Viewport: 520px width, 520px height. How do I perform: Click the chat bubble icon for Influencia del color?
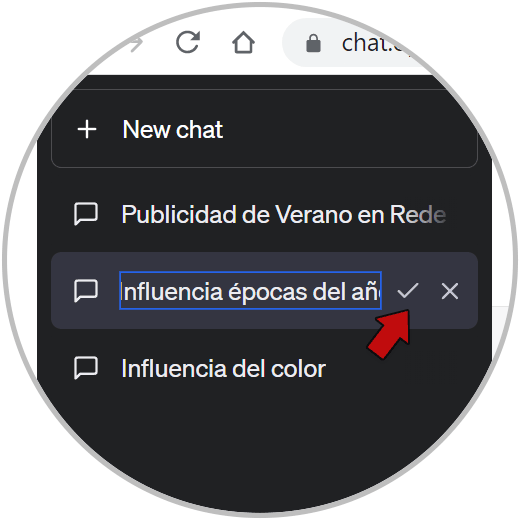[x=86, y=368]
